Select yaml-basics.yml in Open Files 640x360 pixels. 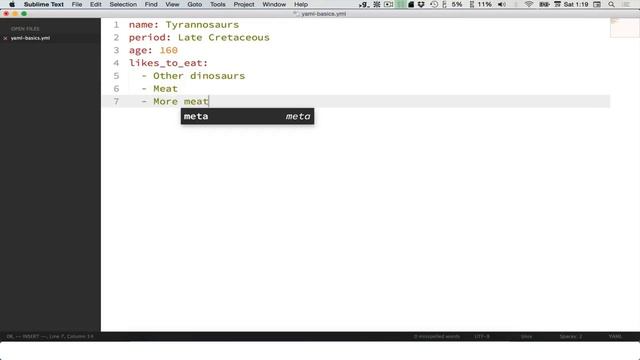30,38
